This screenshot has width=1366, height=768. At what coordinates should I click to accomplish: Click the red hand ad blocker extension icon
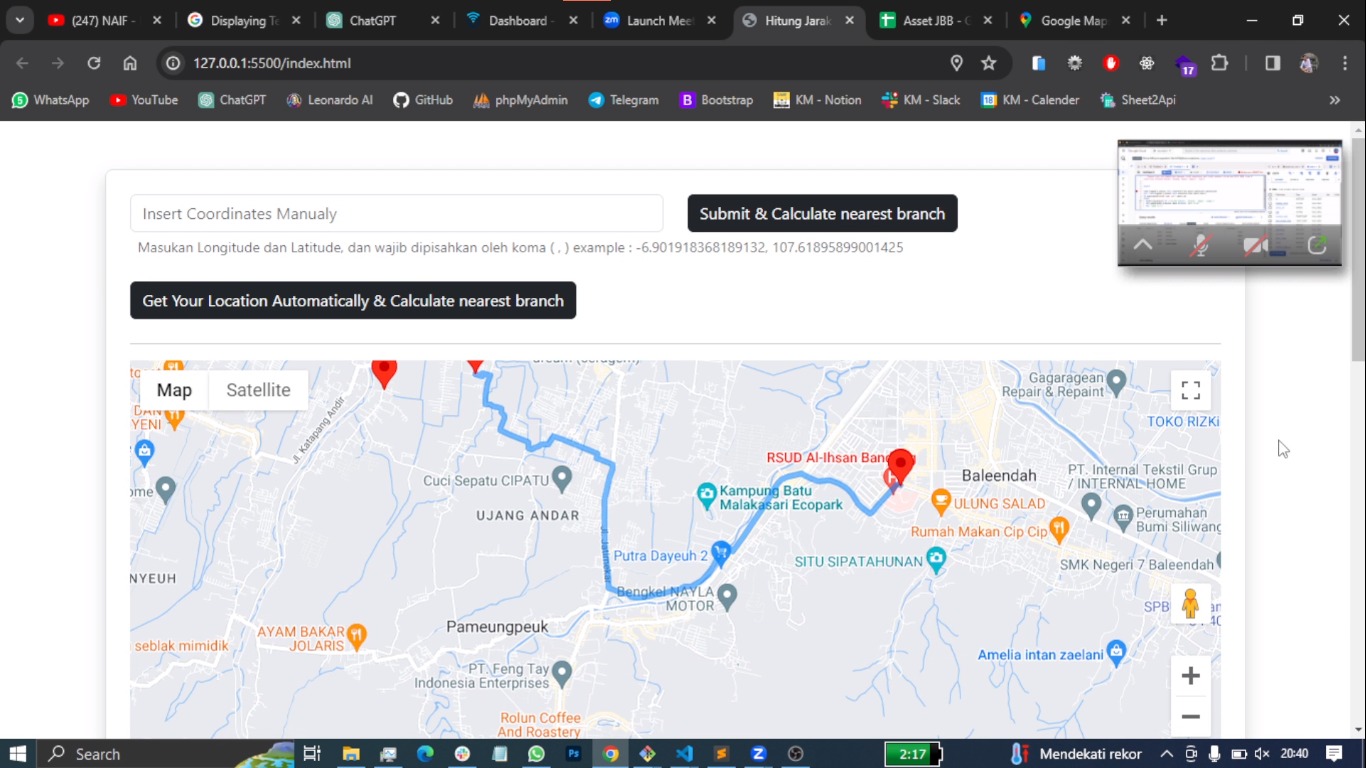point(1111,63)
